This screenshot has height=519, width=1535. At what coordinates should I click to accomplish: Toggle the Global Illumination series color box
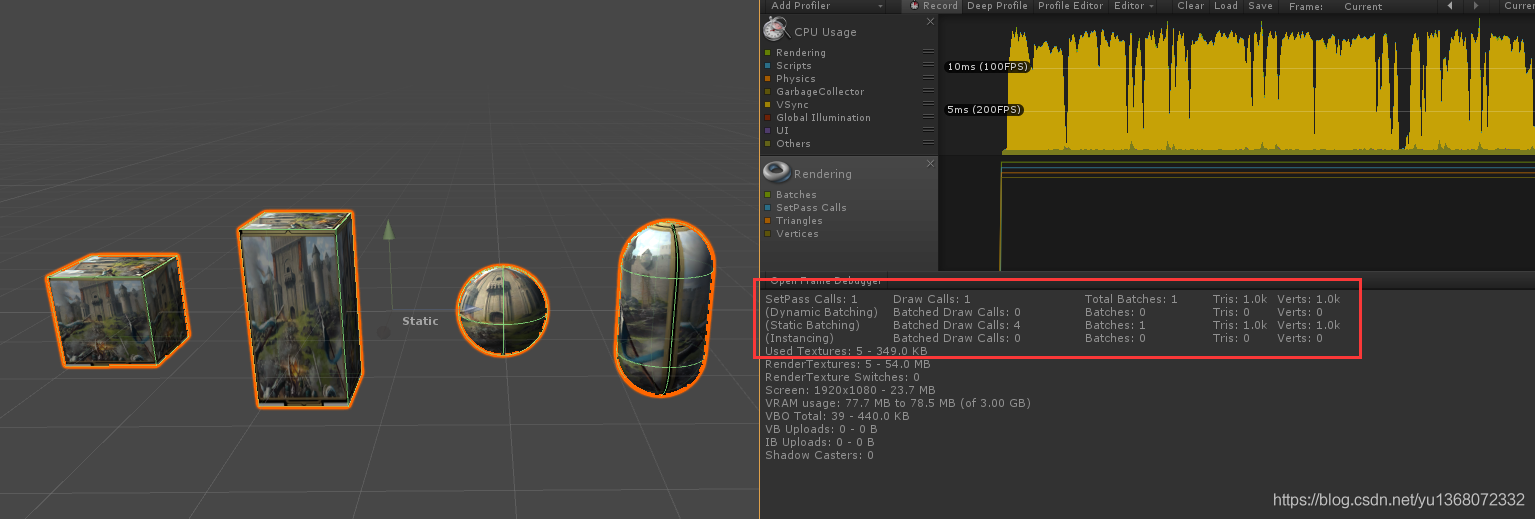pyautogui.click(x=768, y=118)
